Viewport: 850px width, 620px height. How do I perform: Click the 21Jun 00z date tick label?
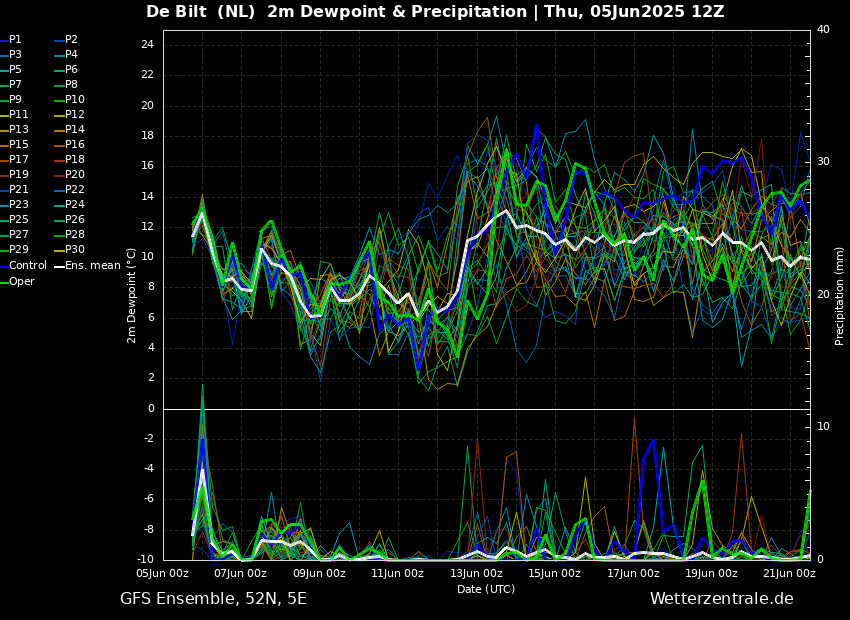coord(789,573)
